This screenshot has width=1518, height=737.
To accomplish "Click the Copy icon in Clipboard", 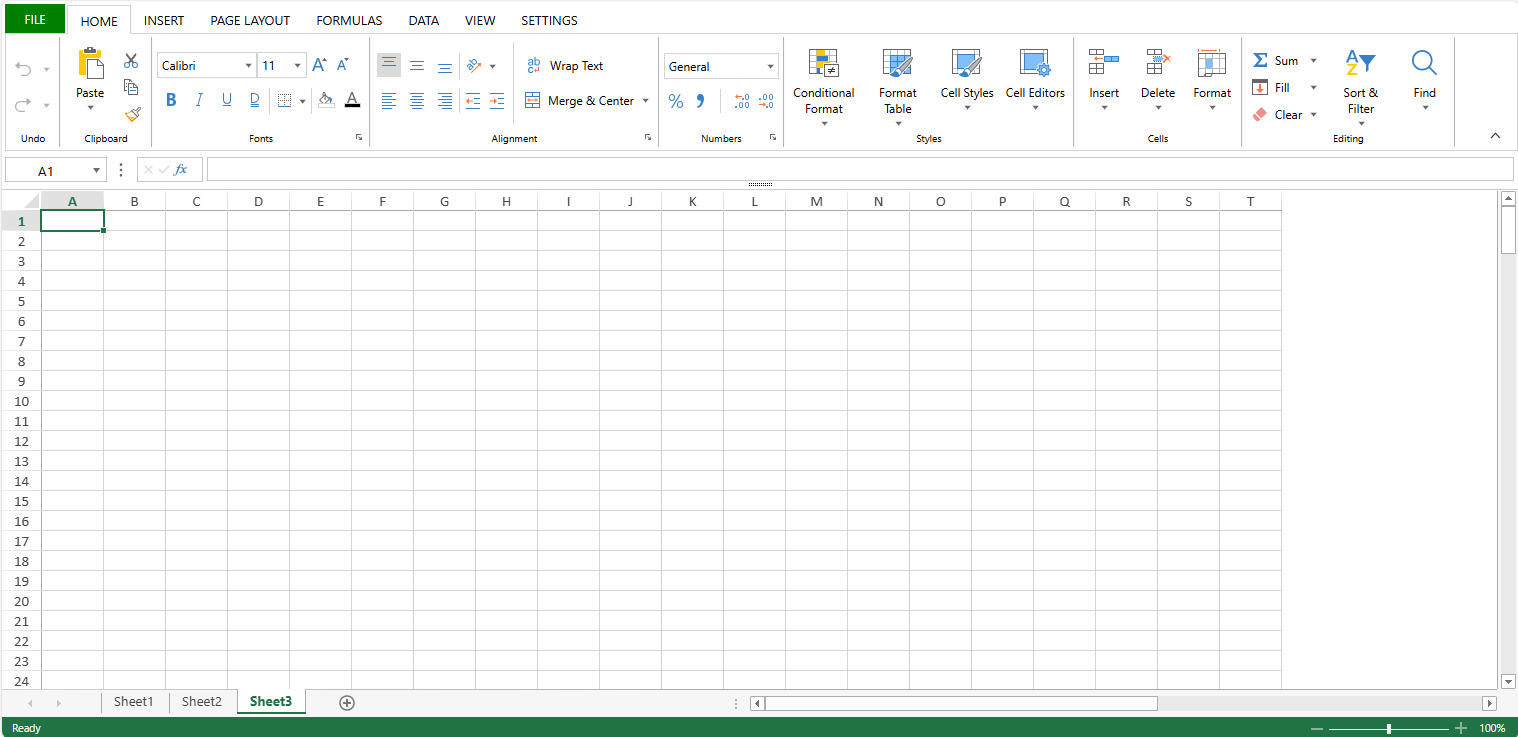I will click(x=131, y=87).
